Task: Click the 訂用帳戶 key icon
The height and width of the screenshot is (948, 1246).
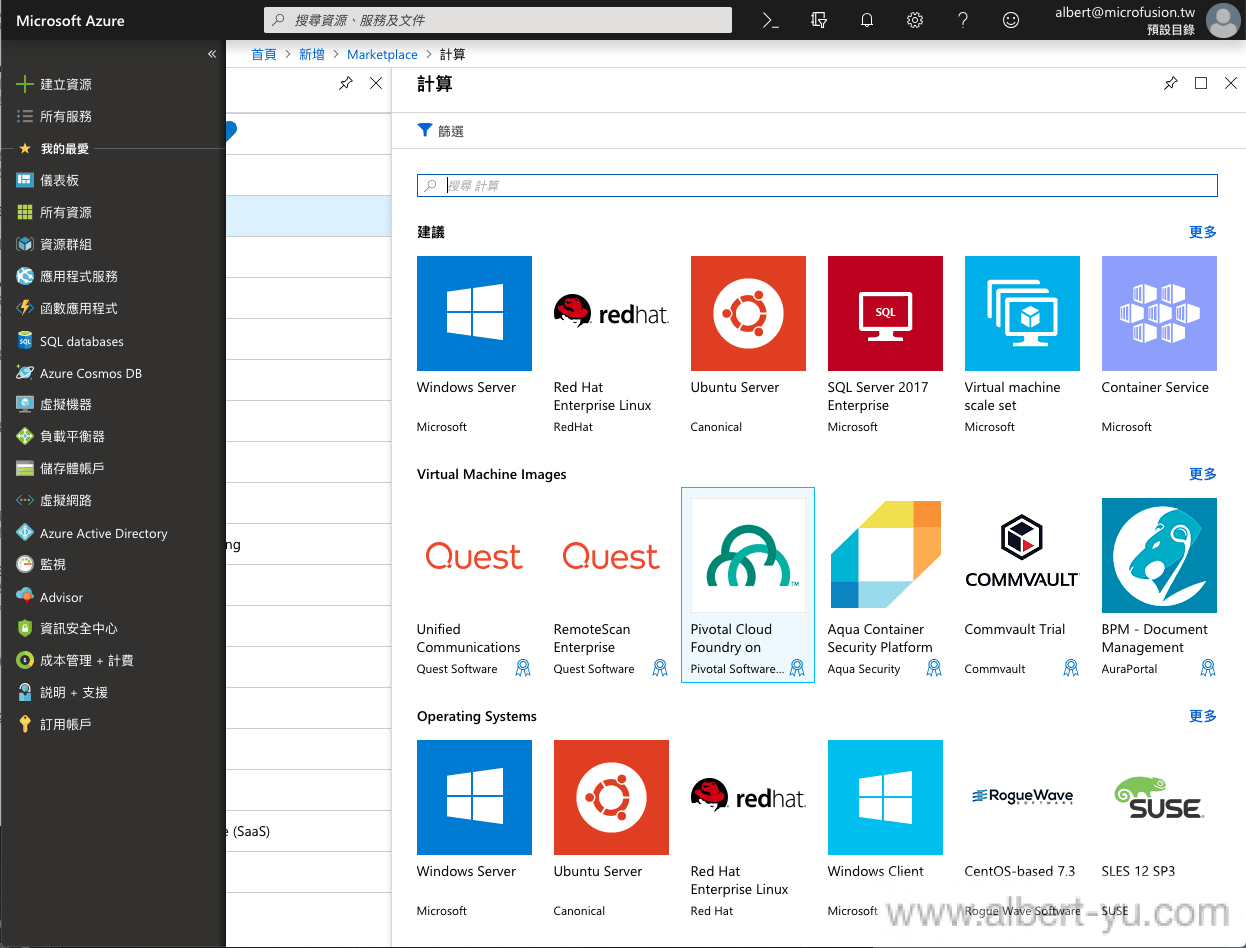Action: [25, 724]
